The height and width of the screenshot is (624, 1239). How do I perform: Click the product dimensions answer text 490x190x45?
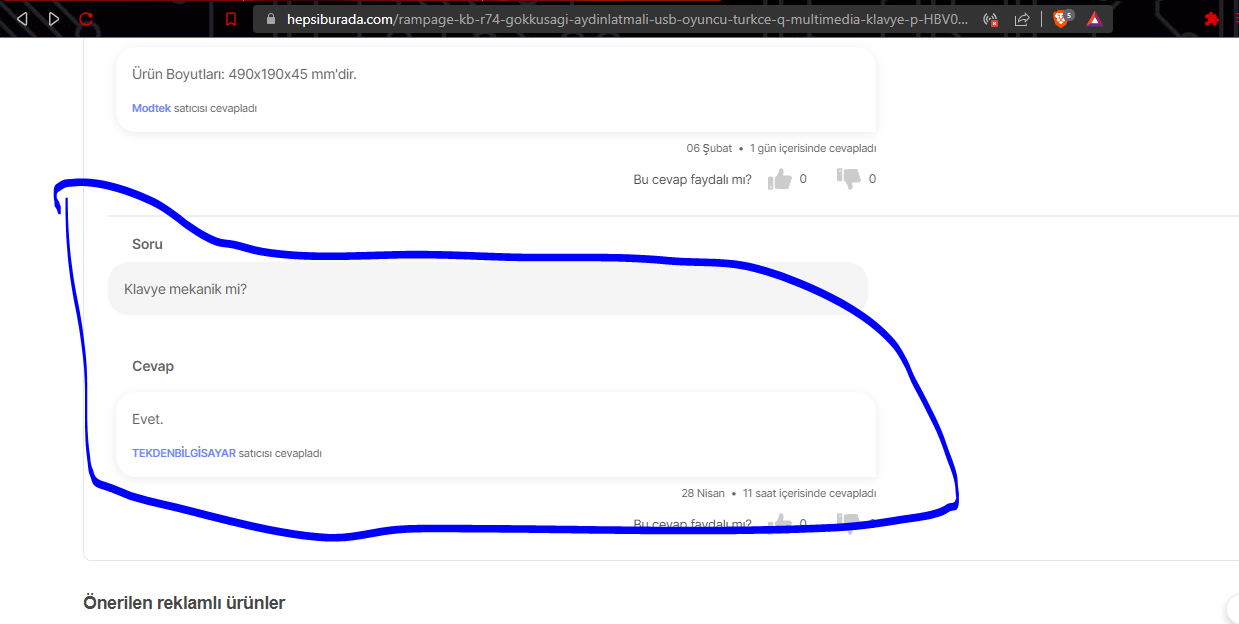click(244, 74)
